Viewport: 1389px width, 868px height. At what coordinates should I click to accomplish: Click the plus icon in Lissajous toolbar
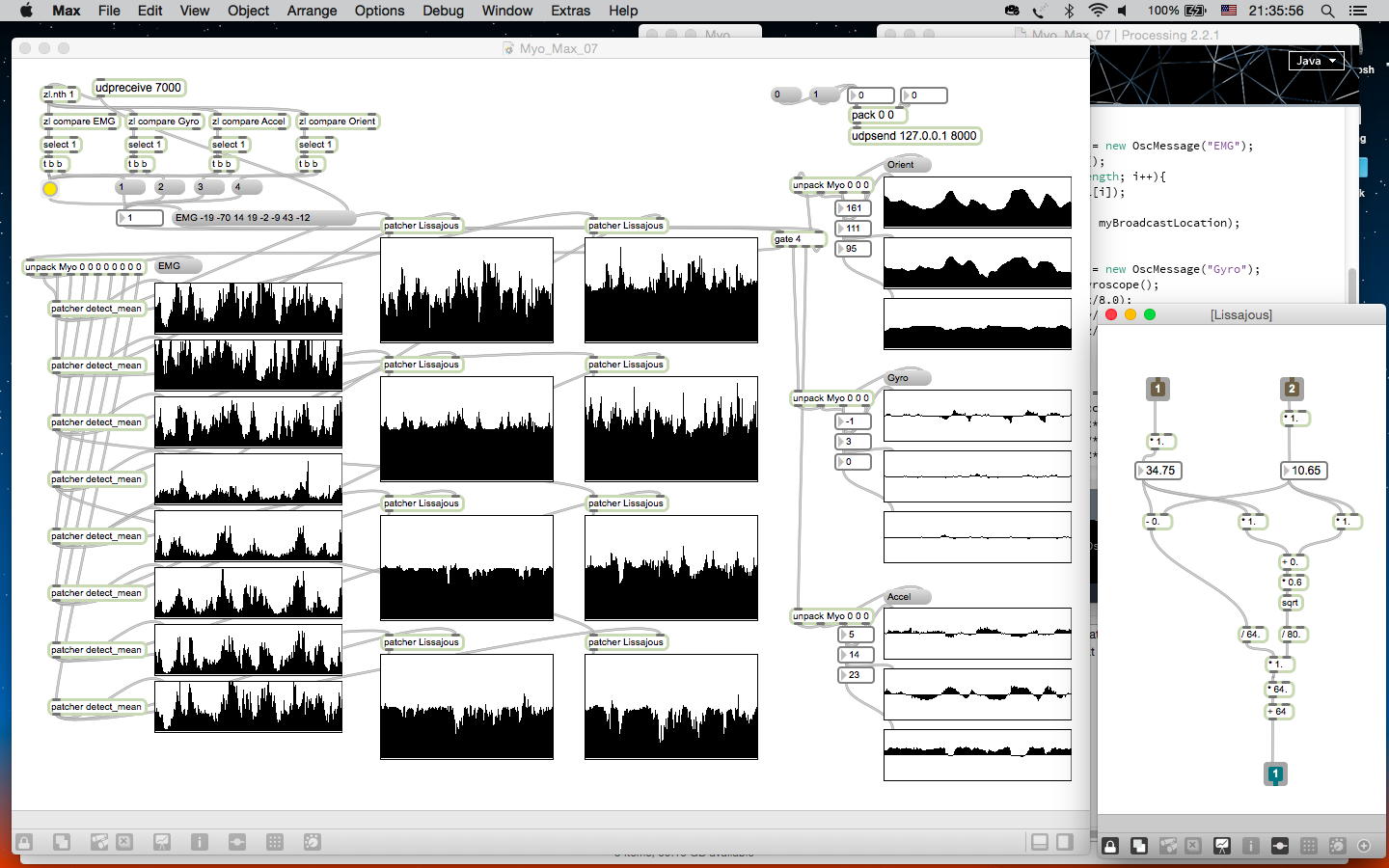tap(1364, 846)
